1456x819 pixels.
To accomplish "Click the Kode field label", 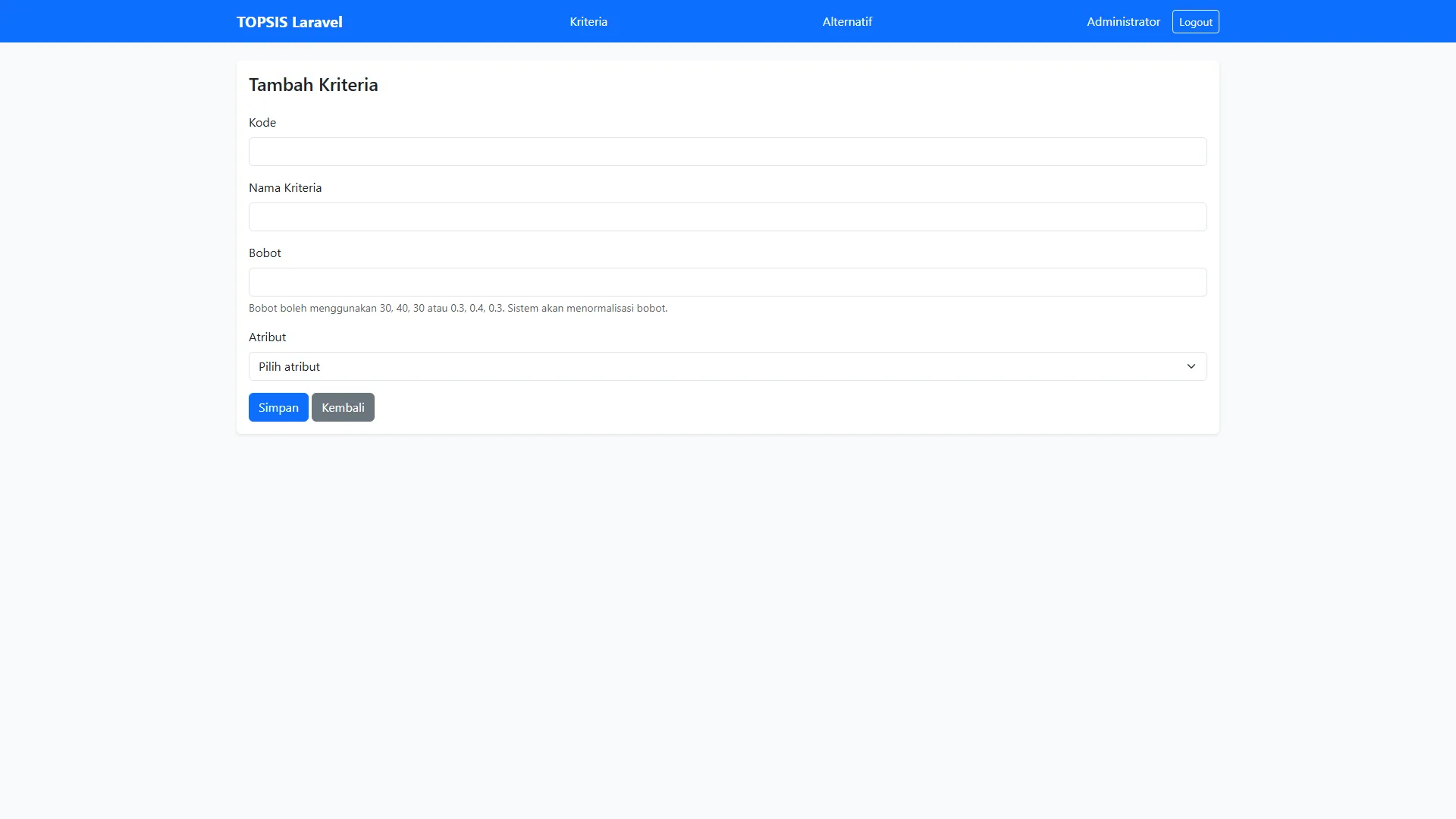I will 262,123.
